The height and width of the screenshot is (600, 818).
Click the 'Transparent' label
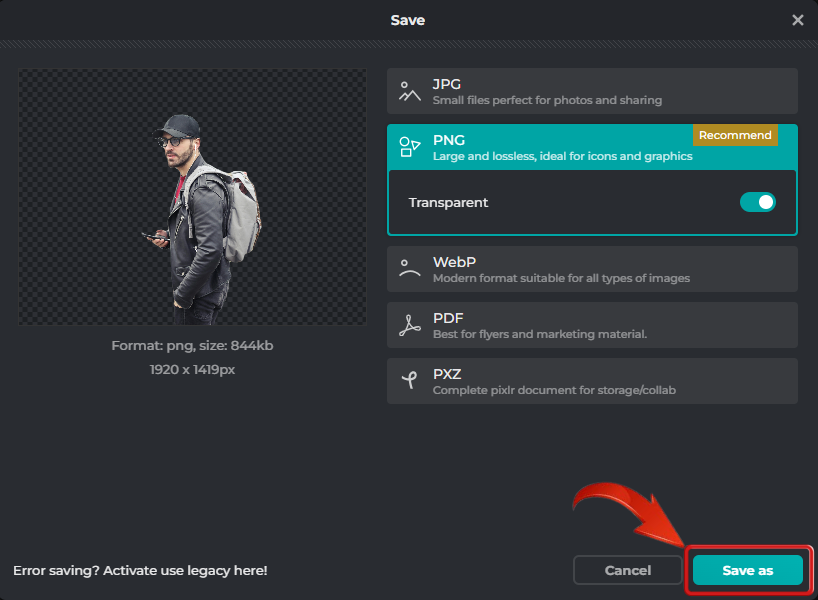point(448,202)
